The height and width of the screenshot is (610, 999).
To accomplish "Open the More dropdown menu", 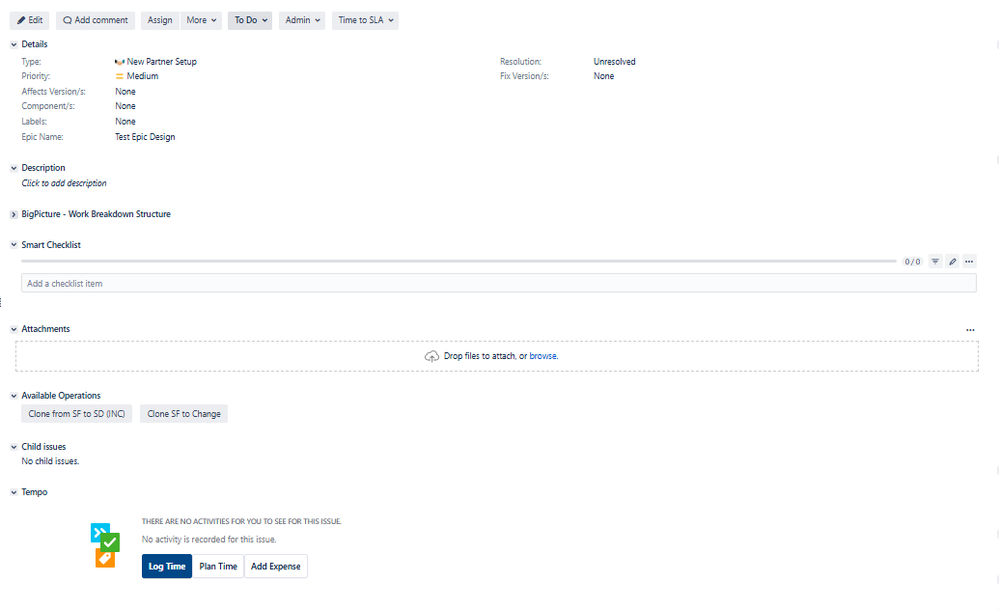I will (x=201, y=20).
